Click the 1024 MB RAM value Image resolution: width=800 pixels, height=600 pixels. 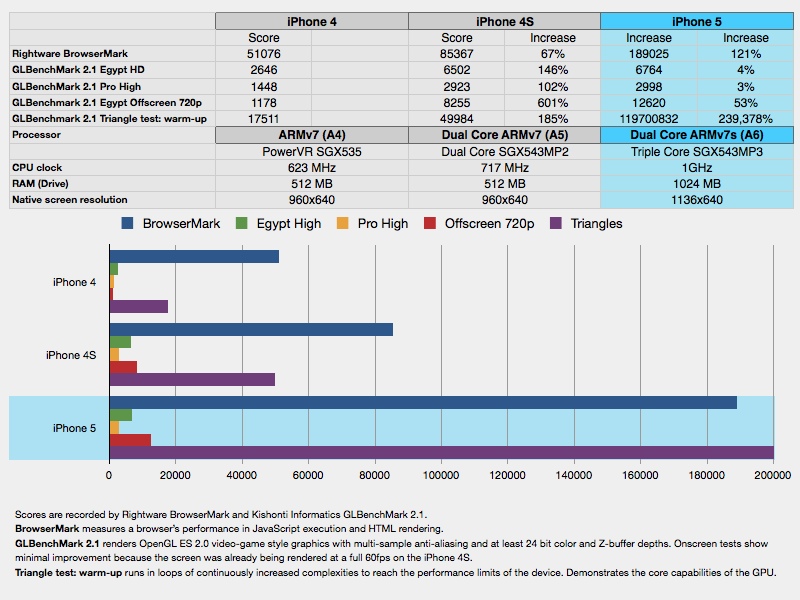tap(697, 184)
